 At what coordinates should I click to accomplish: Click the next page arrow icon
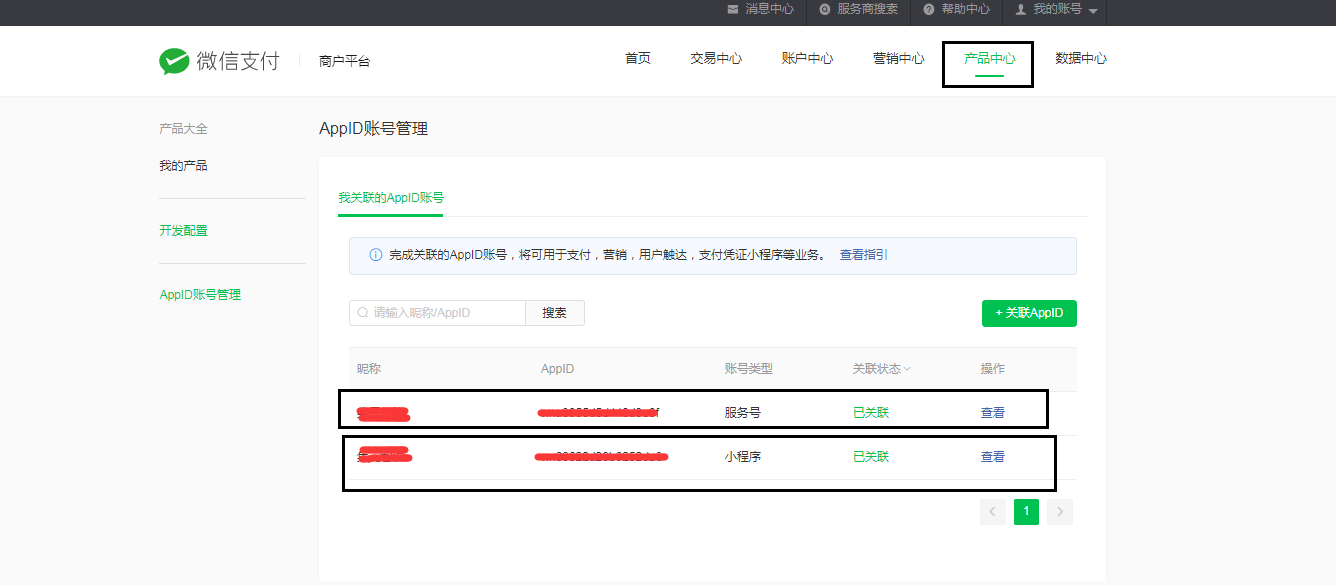tap(1060, 511)
